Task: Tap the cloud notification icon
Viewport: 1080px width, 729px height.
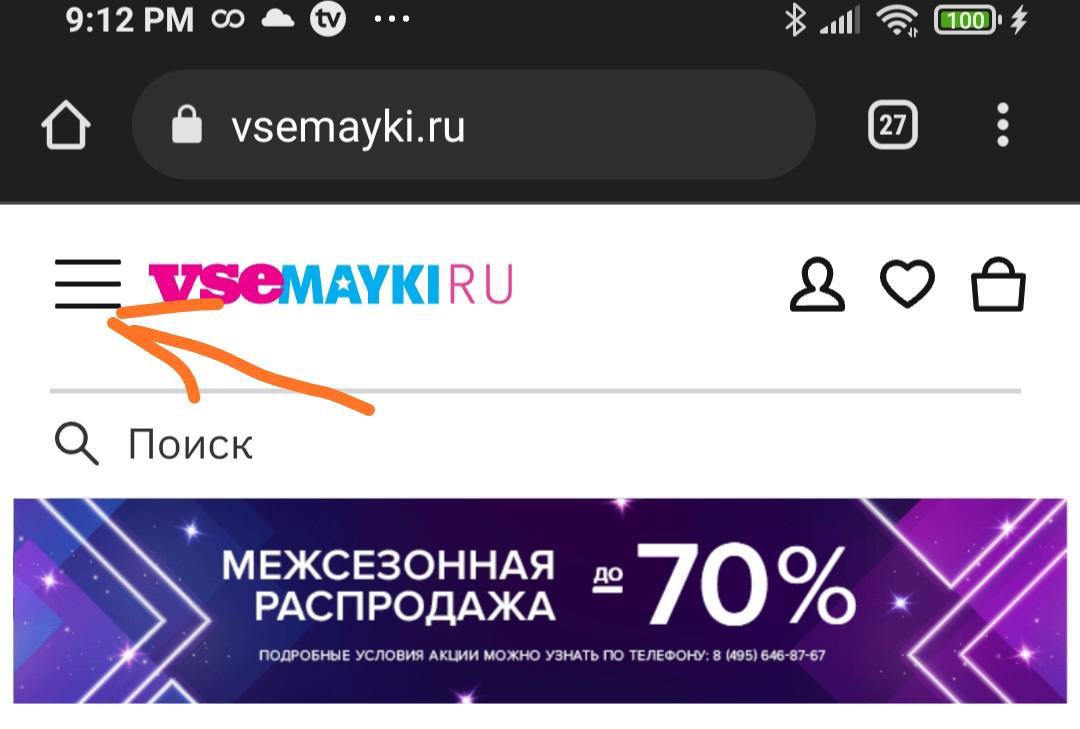Action: pyautogui.click(x=278, y=19)
